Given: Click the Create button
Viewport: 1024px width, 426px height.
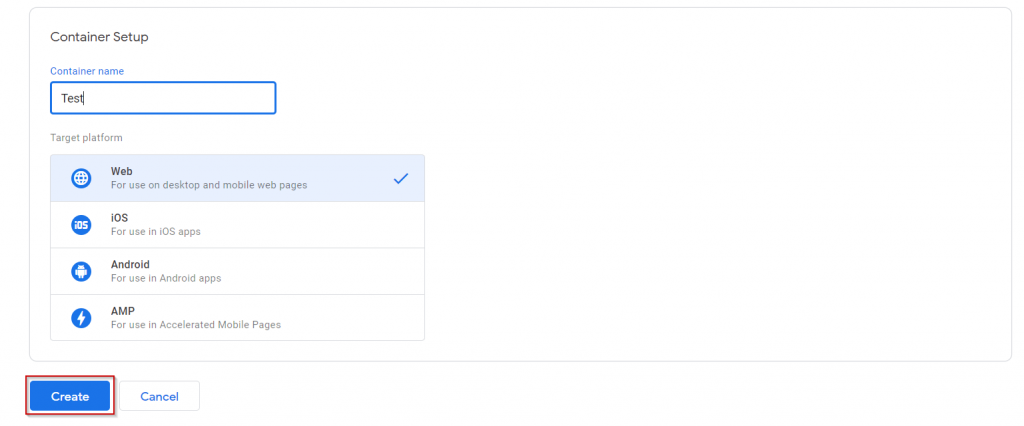Looking at the screenshot, I should (x=70, y=396).
